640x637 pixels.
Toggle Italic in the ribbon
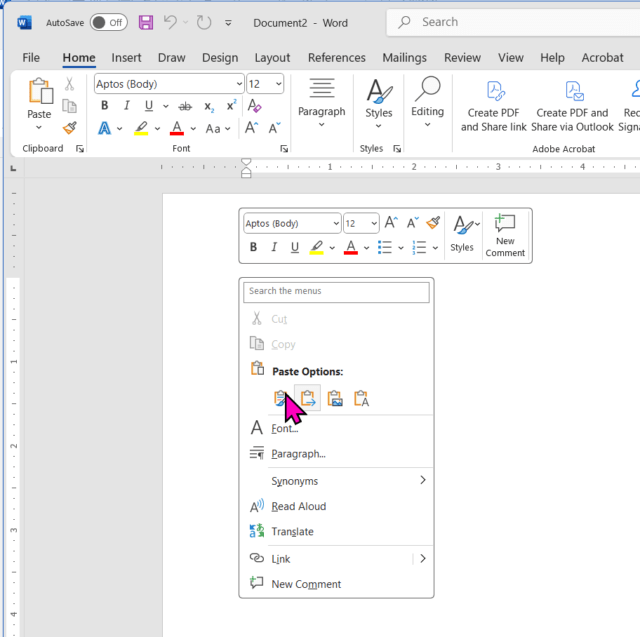point(127,106)
